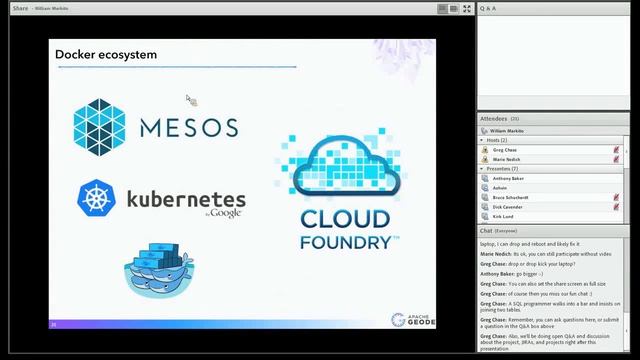
Task: Click the first view toggle in Share pod
Action: point(442,9)
